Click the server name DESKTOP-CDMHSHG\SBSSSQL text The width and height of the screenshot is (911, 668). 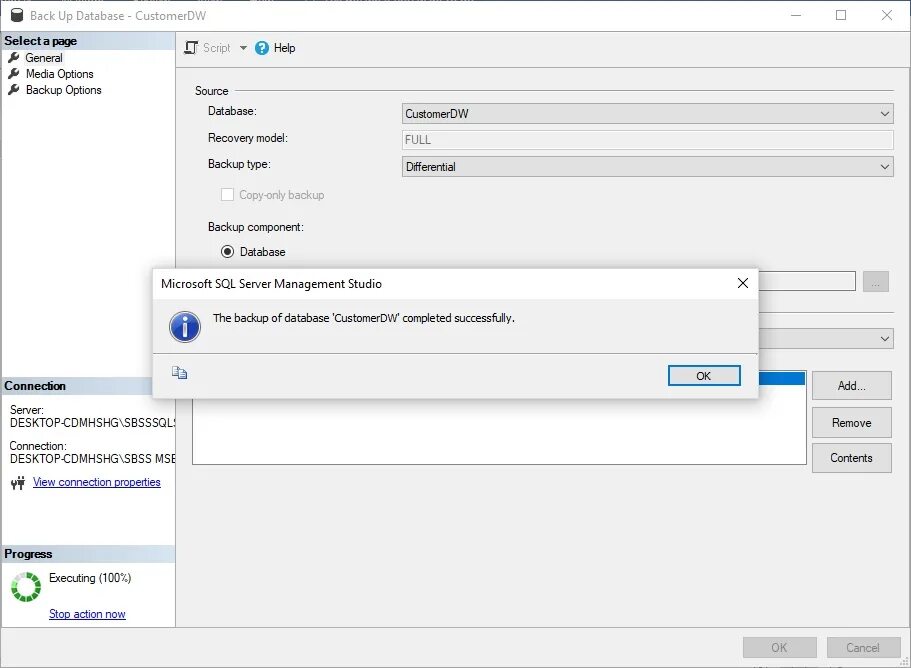pos(92,423)
